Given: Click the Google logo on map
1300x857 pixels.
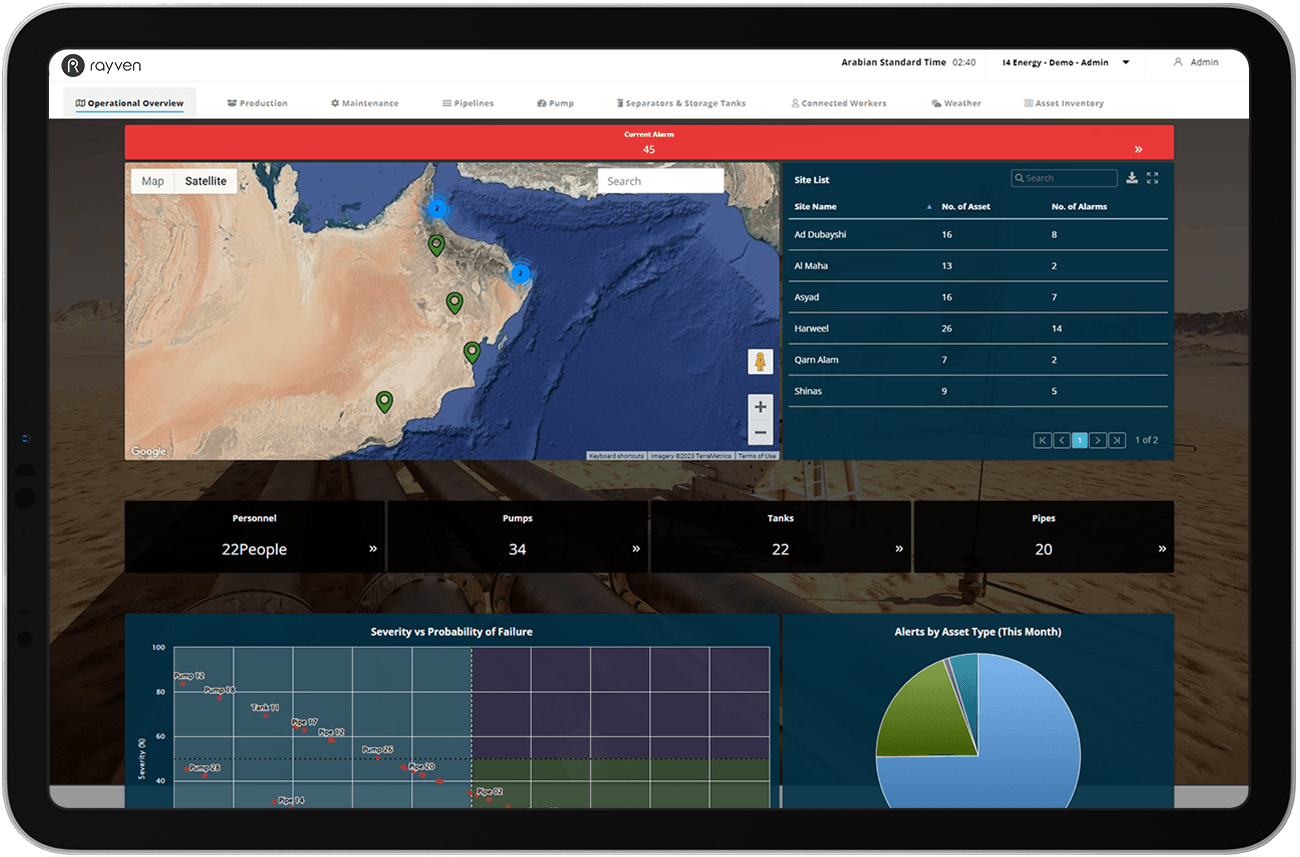Looking at the screenshot, I should [x=148, y=451].
